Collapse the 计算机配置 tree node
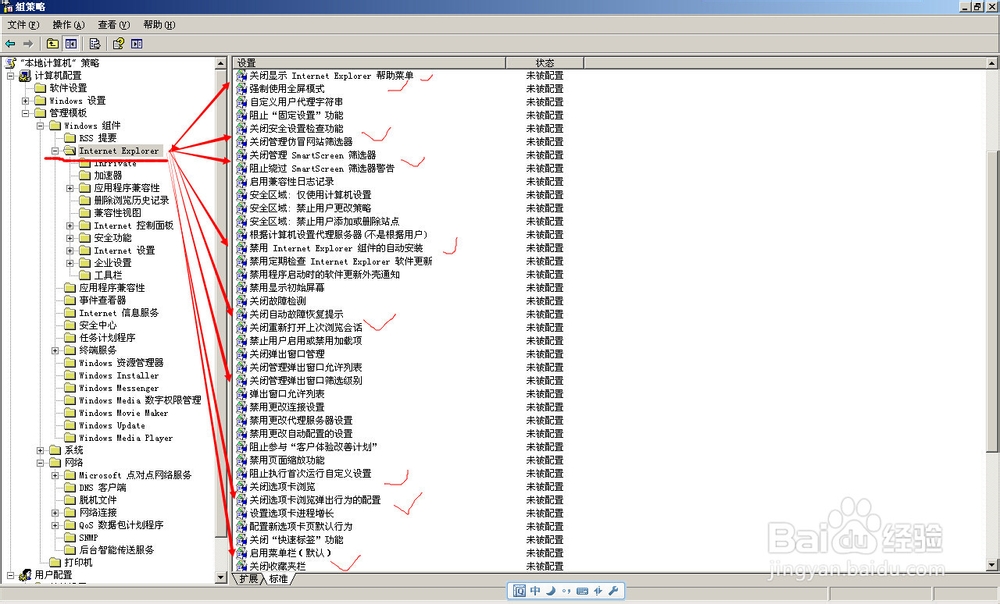The image size is (1000, 604). [10, 76]
